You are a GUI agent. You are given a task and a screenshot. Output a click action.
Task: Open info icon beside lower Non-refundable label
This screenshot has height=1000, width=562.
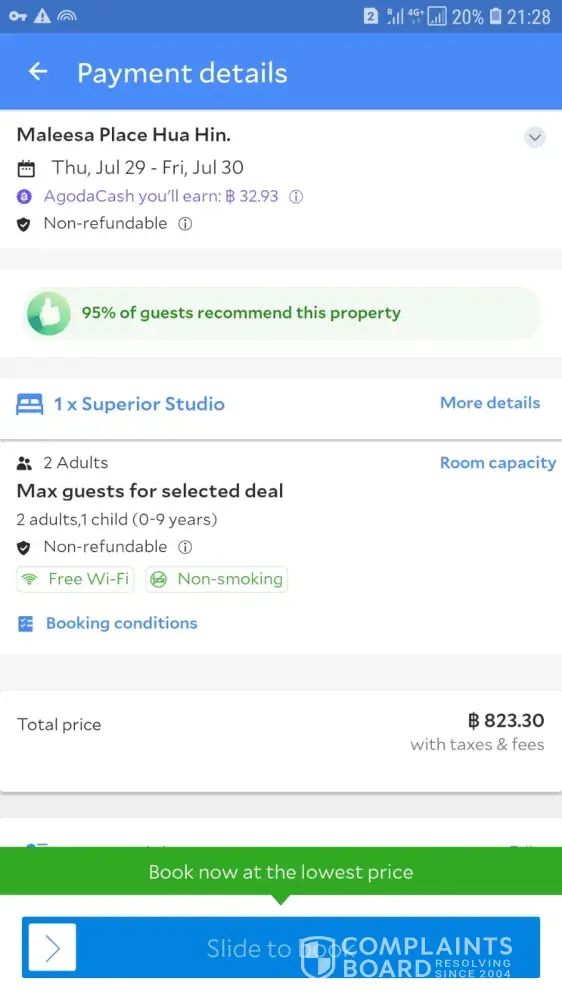pos(185,547)
